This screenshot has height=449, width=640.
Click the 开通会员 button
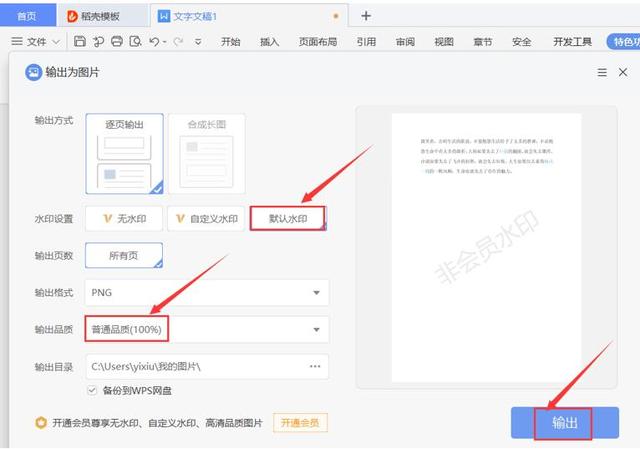click(301, 424)
